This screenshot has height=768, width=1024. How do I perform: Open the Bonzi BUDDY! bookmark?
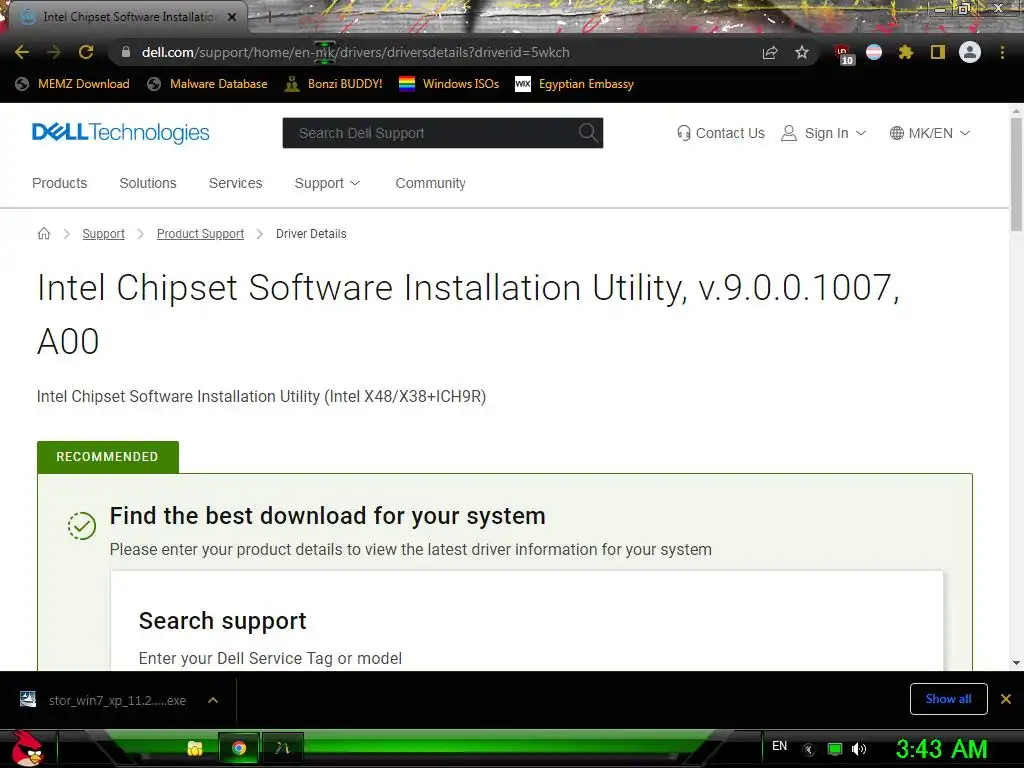click(x=334, y=84)
